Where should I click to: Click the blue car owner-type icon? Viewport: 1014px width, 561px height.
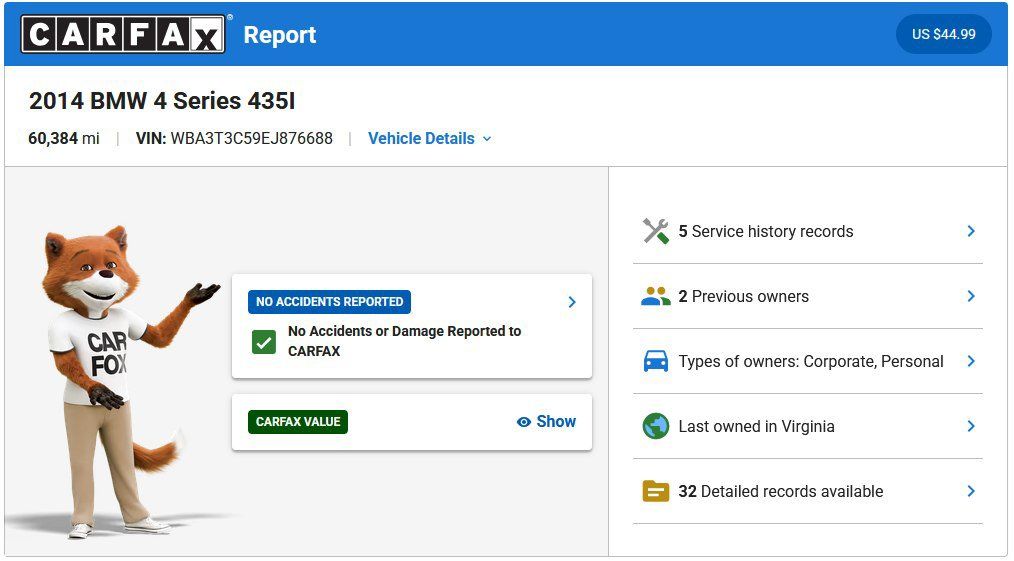pyautogui.click(x=655, y=361)
